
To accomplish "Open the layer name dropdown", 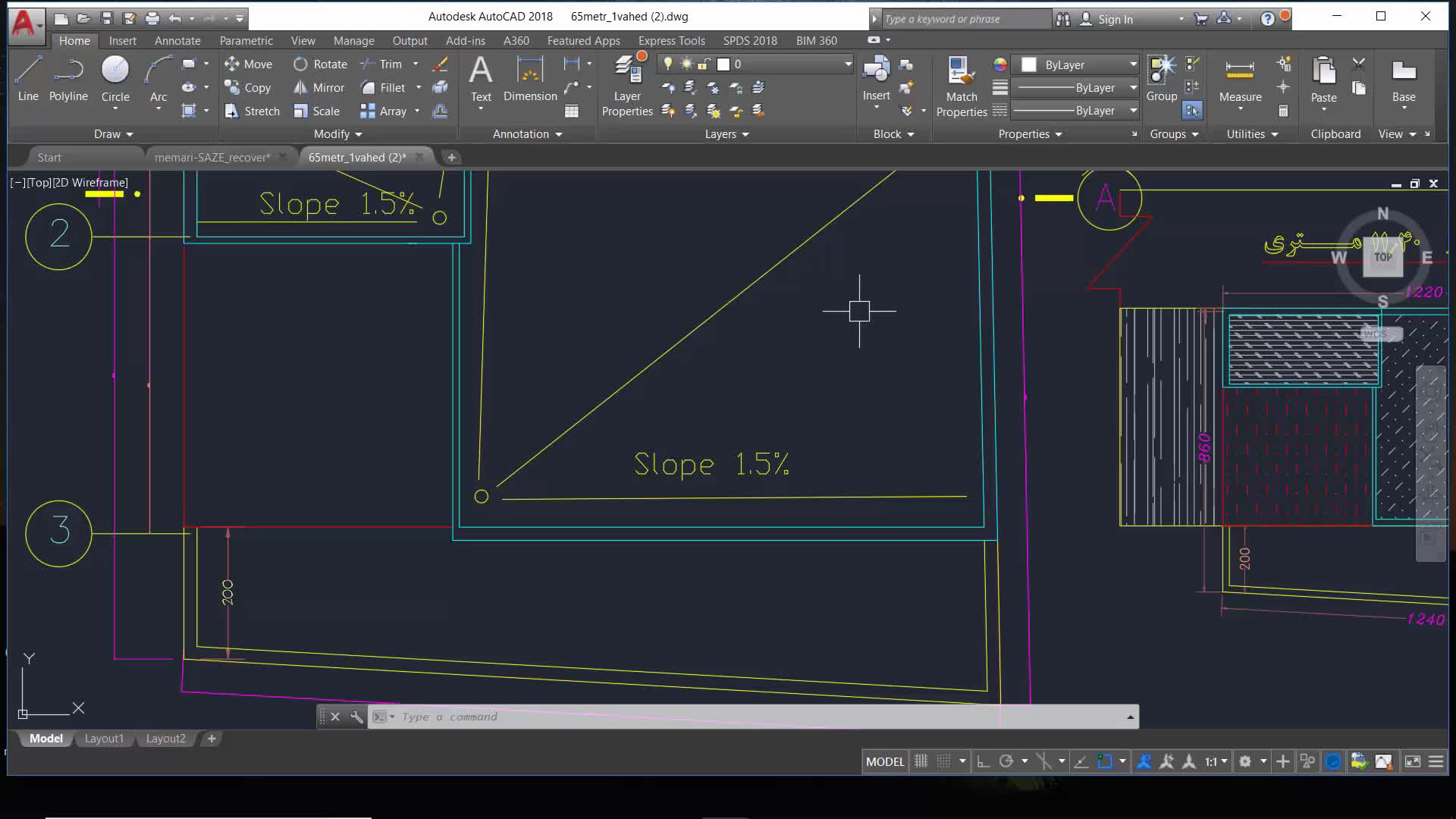I will click(848, 64).
